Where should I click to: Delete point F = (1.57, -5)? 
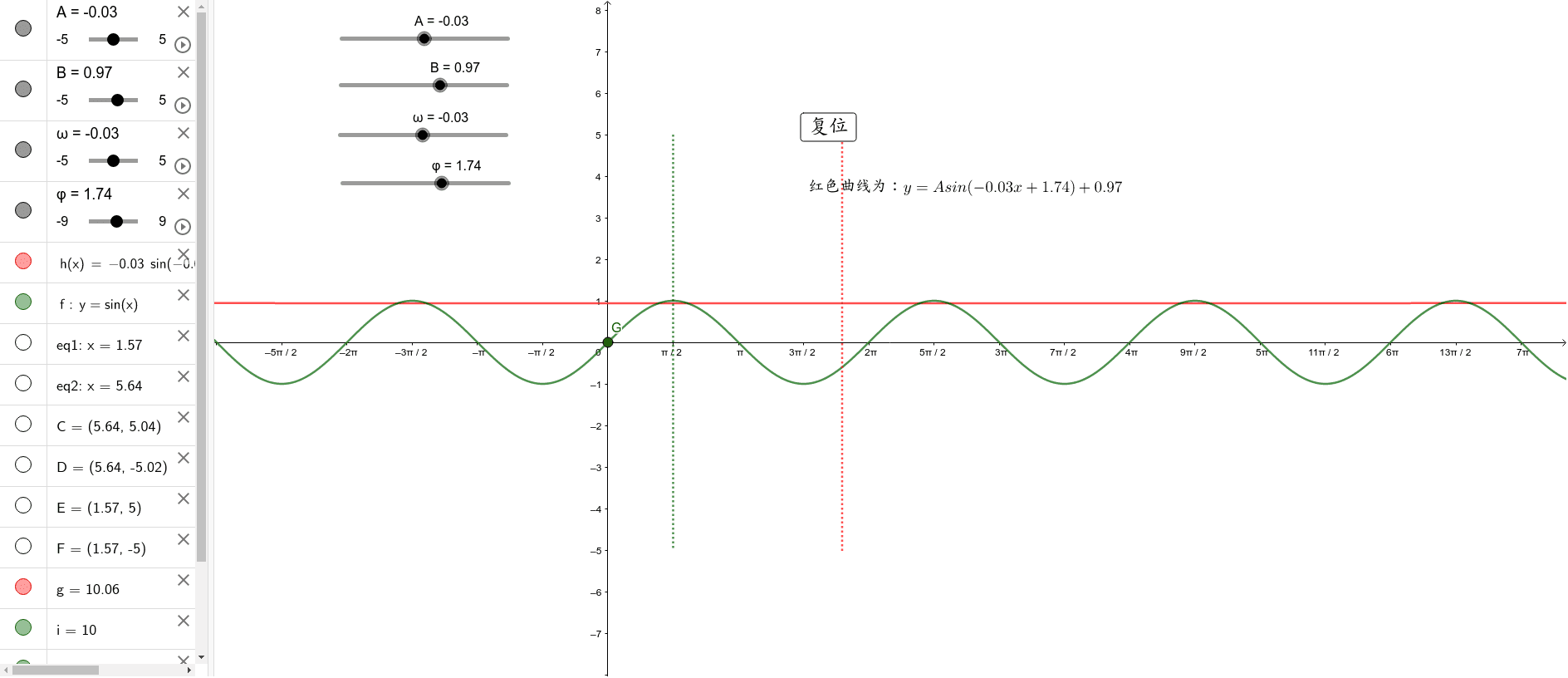click(184, 539)
